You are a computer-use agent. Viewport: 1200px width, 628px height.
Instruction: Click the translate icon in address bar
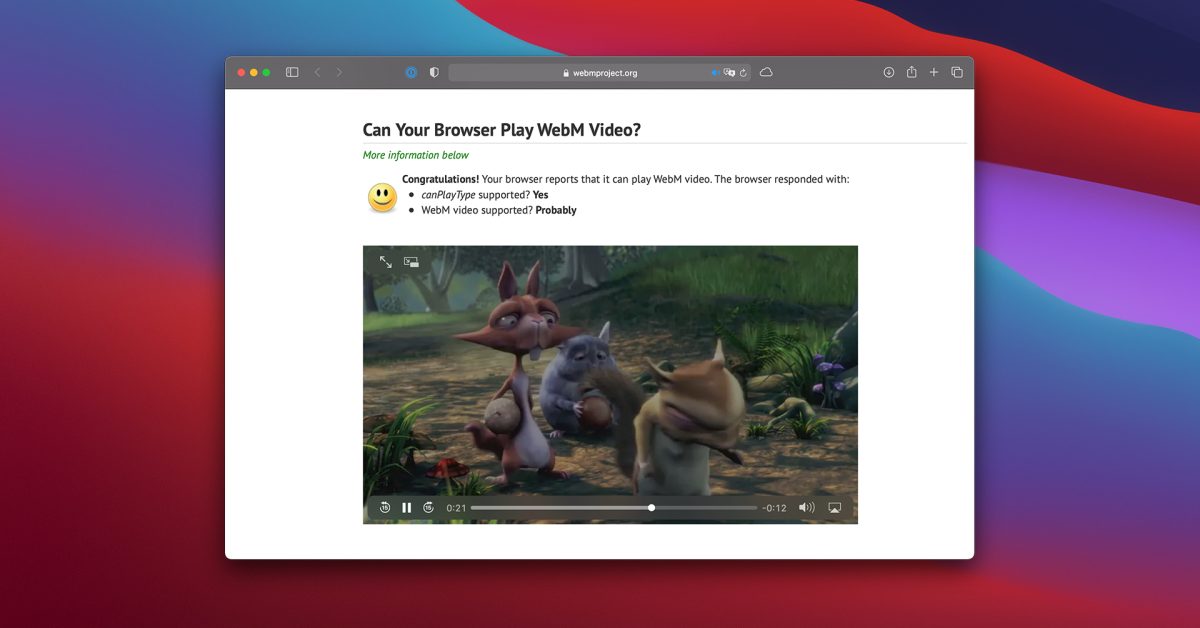[x=729, y=73]
